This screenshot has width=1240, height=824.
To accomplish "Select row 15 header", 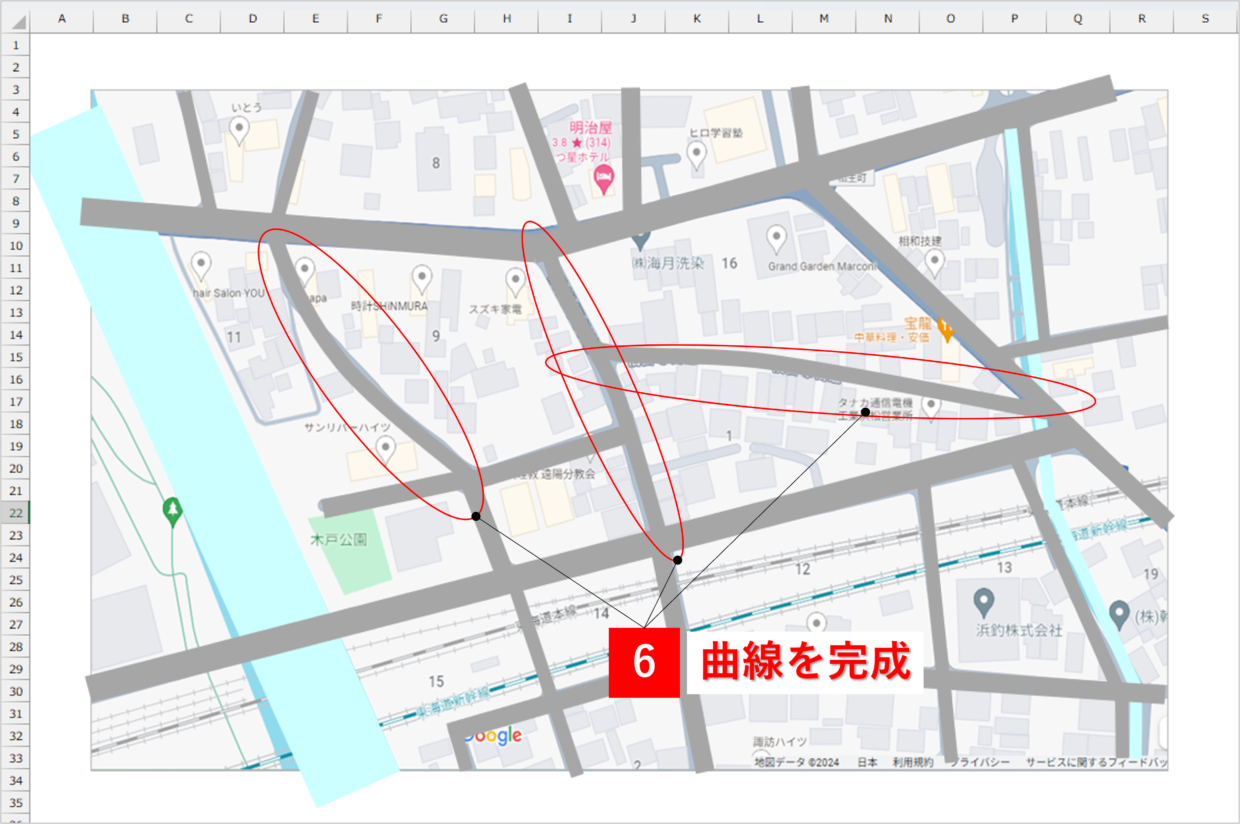I will pos(15,357).
